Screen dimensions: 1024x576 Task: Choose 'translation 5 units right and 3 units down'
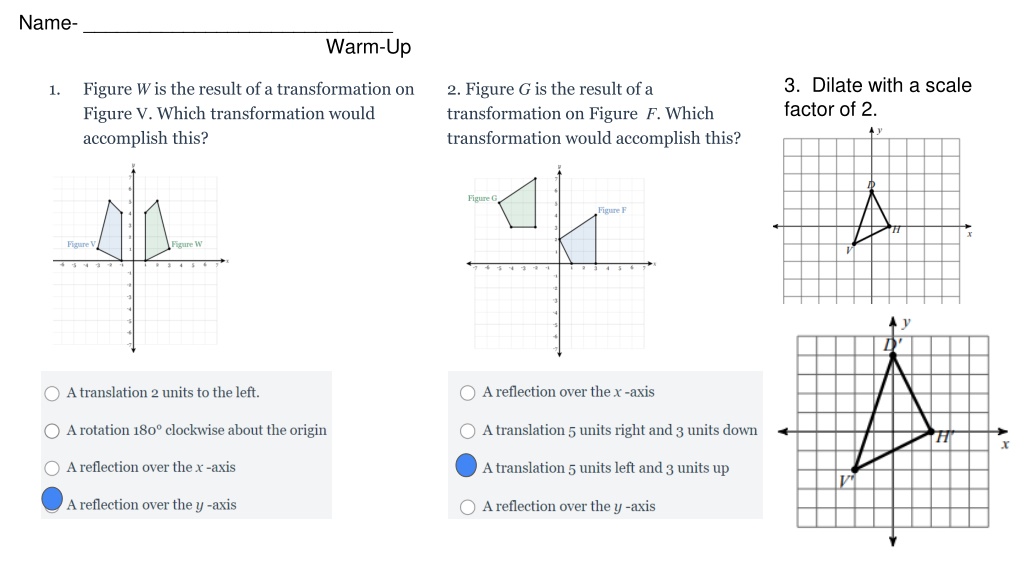(x=468, y=431)
